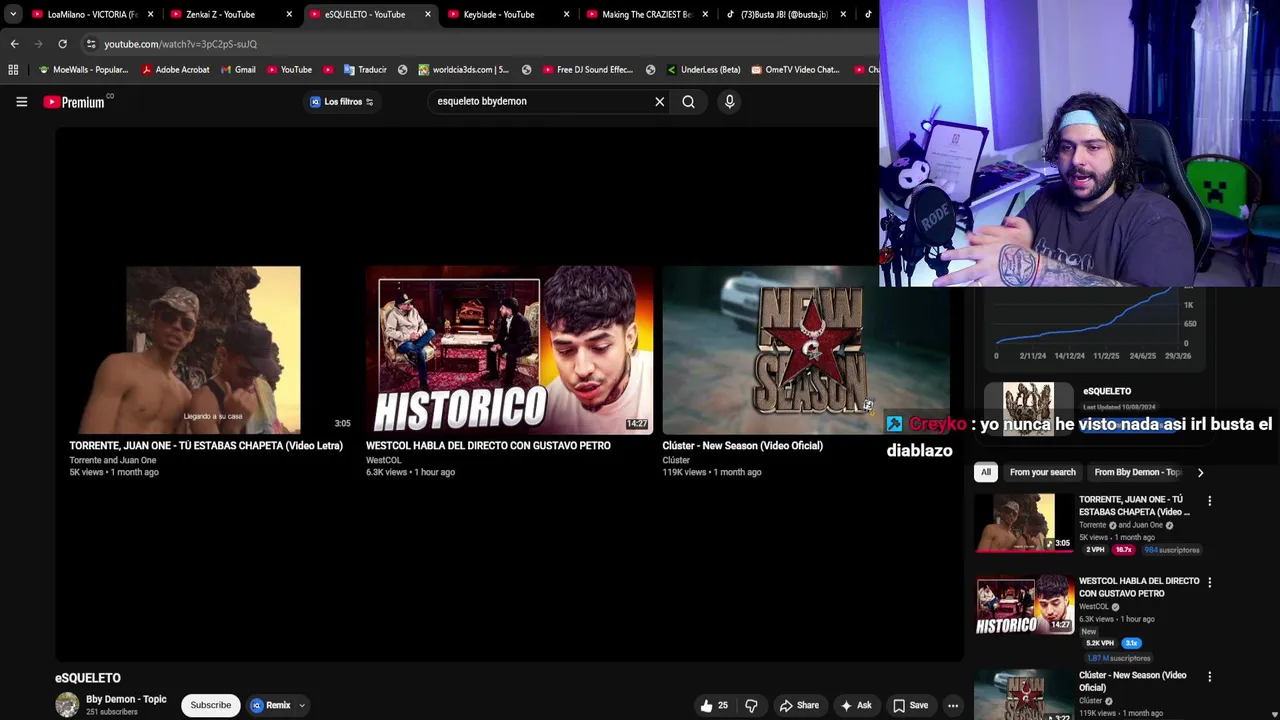Click sidebar title Clúster - New Season
1280x720 pixels.
tap(1132, 681)
